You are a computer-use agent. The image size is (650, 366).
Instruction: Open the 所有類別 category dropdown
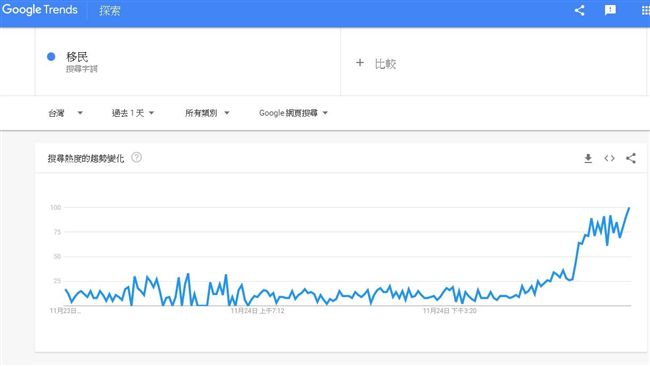tap(207, 113)
